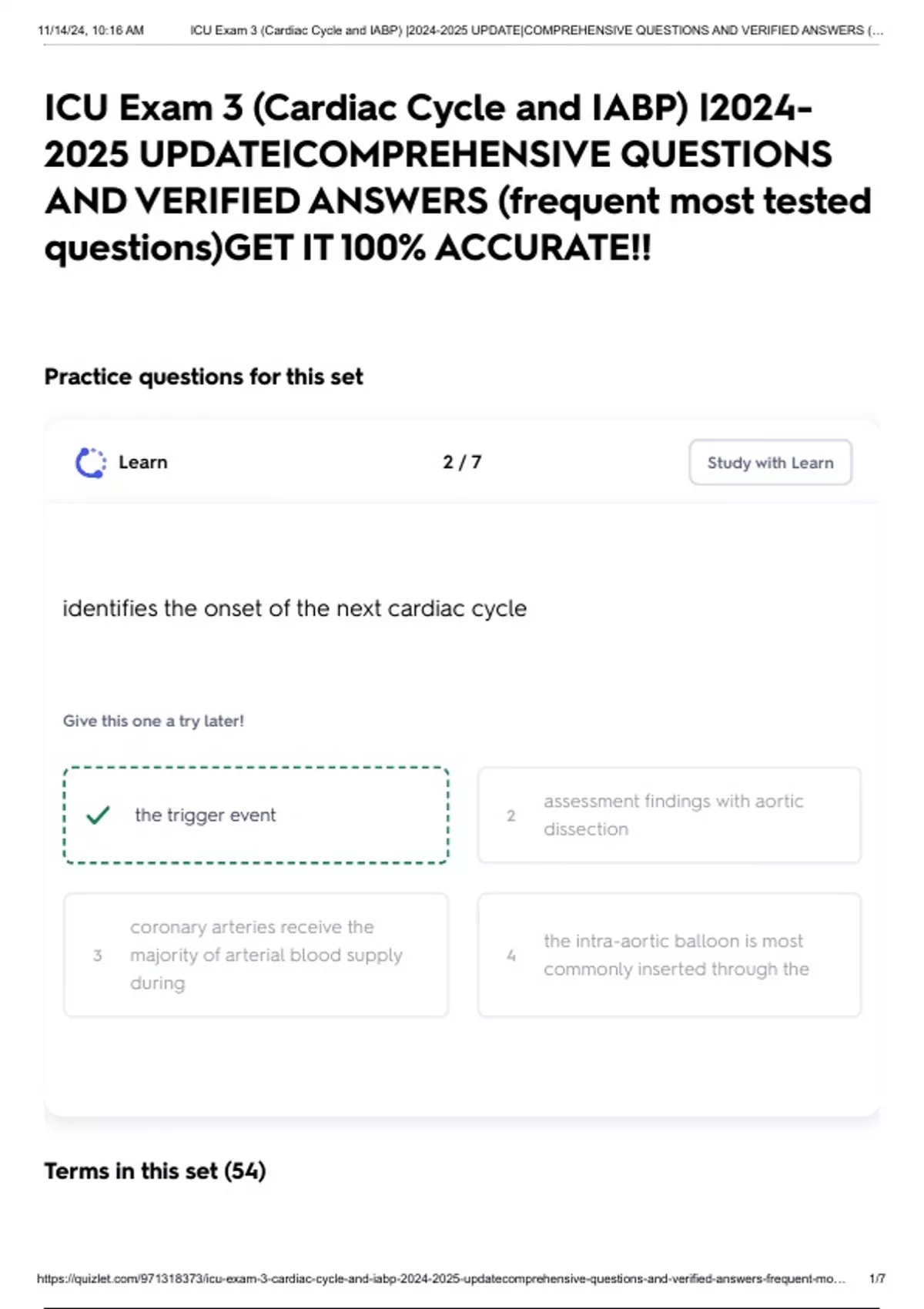This screenshot has height=1309, width=924.
Task: Click the Learn mode circular icon
Action: (x=90, y=463)
